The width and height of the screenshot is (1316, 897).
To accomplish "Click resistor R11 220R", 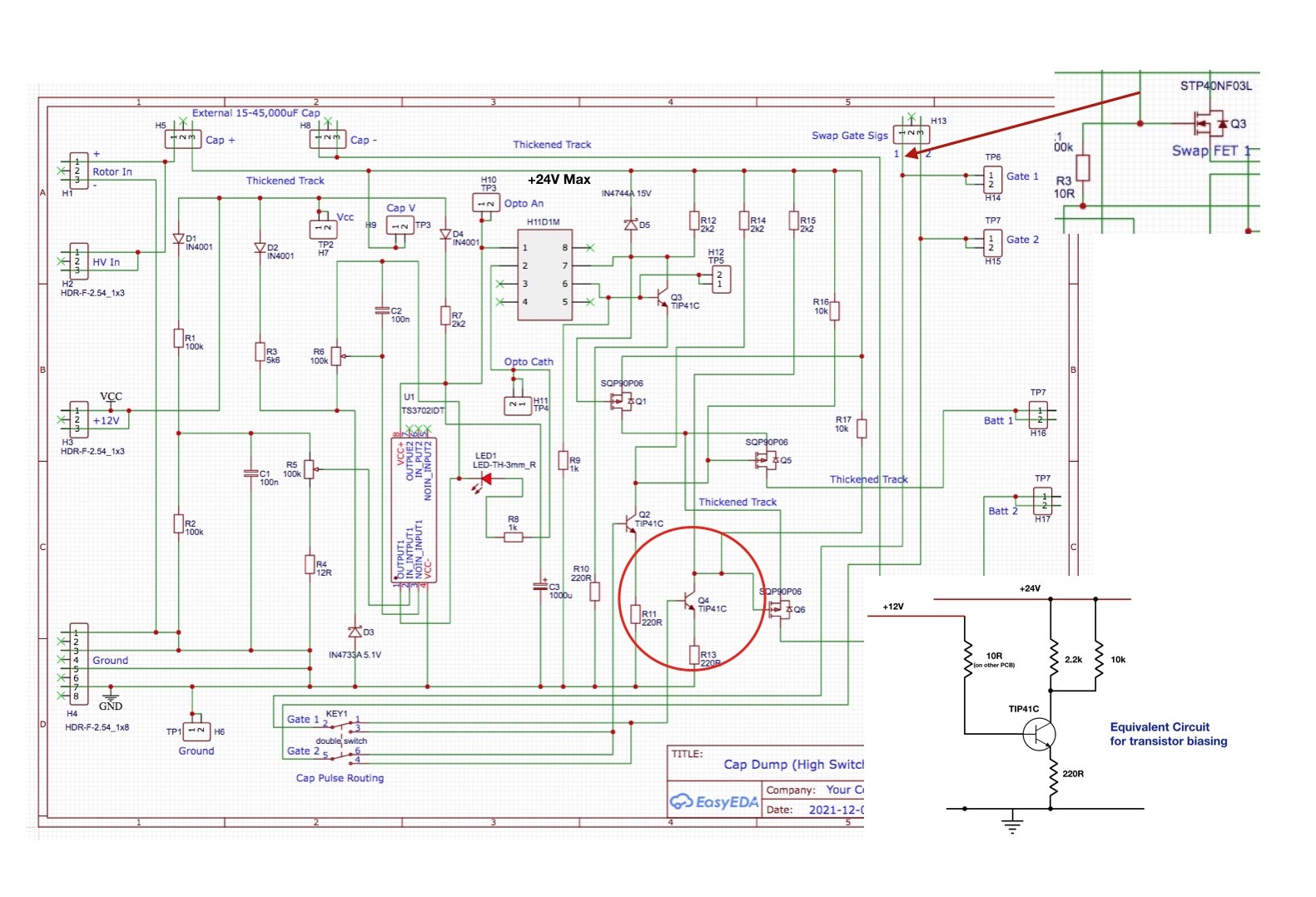I will 635,614.
